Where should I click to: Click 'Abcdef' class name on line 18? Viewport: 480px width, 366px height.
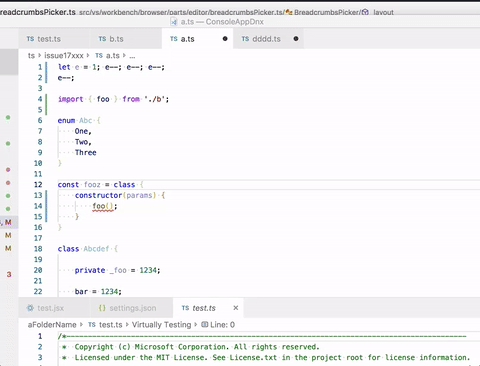(x=96, y=249)
